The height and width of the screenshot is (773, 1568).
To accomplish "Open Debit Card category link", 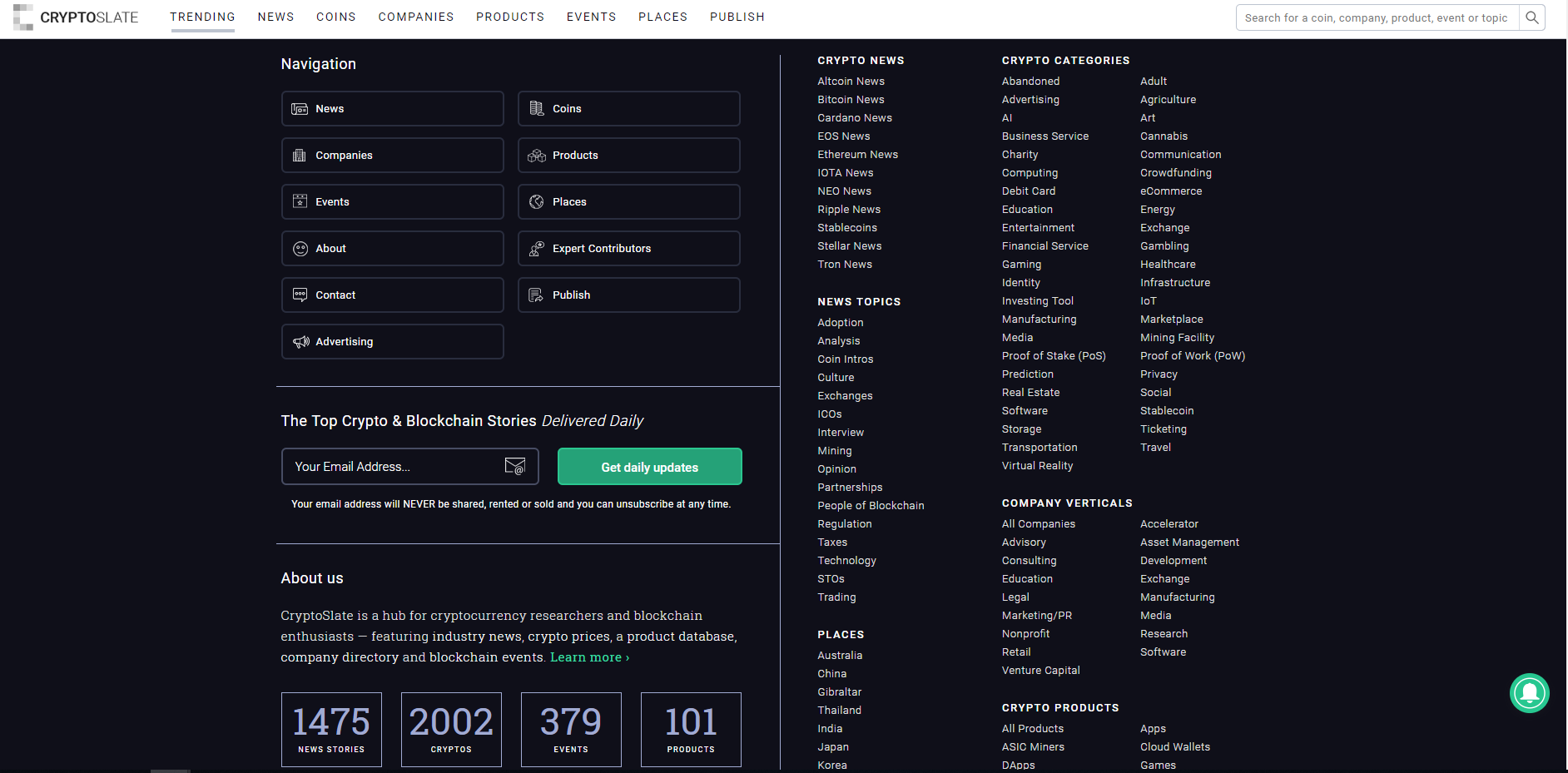I will 1029,191.
